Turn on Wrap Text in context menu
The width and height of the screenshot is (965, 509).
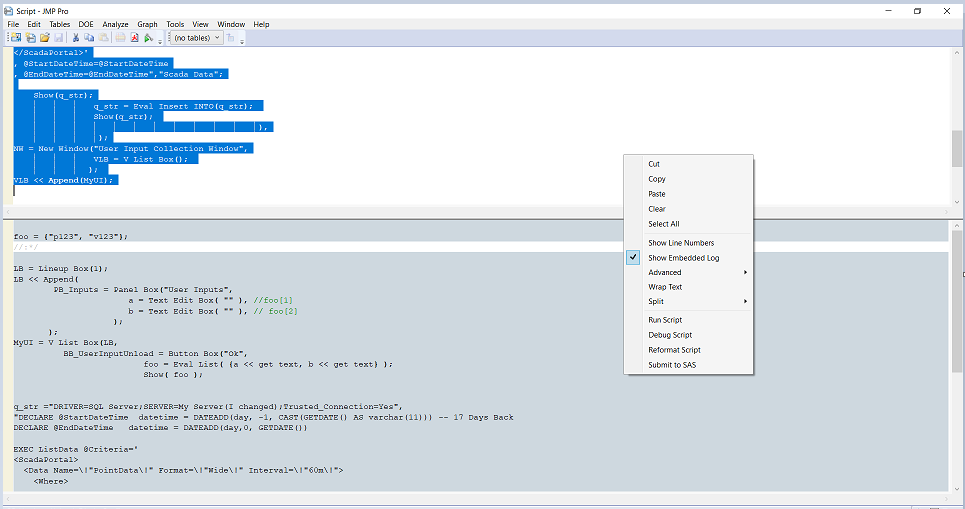[x=665, y=287]
